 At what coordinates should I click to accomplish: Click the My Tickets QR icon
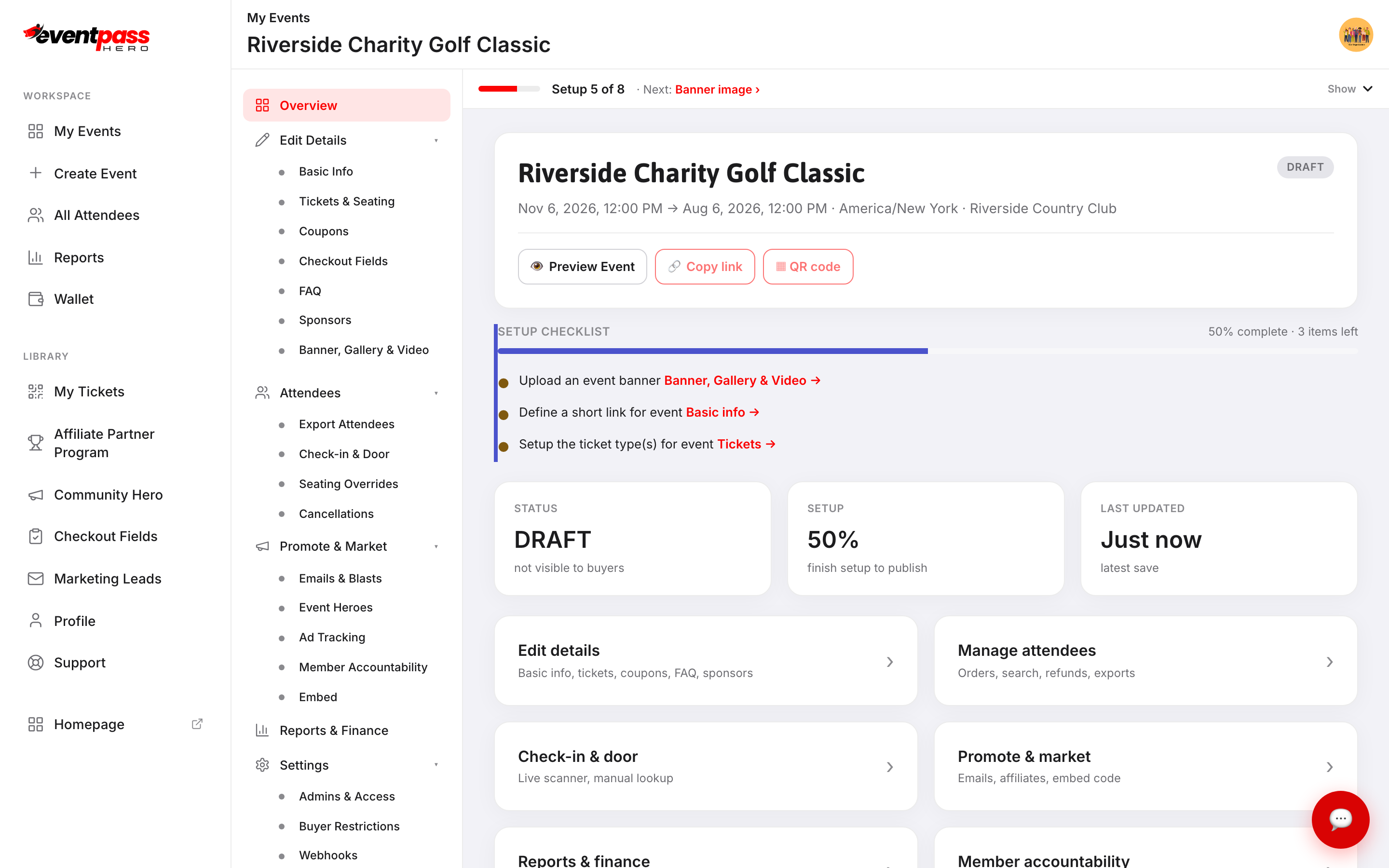[x=36, y=392]
